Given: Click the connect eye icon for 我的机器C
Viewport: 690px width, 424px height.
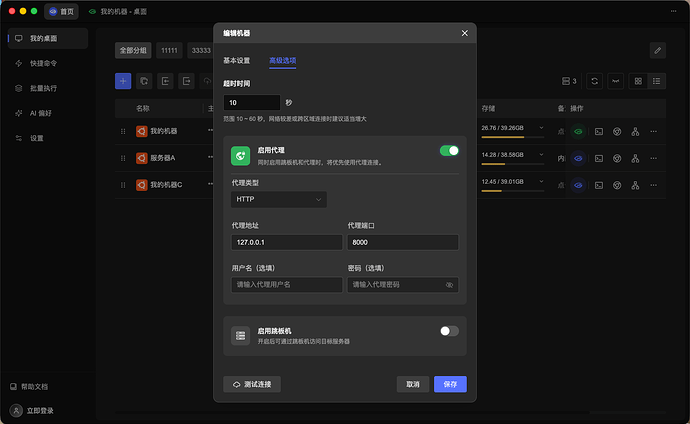Looking at the screenshot, I should 578,185.
